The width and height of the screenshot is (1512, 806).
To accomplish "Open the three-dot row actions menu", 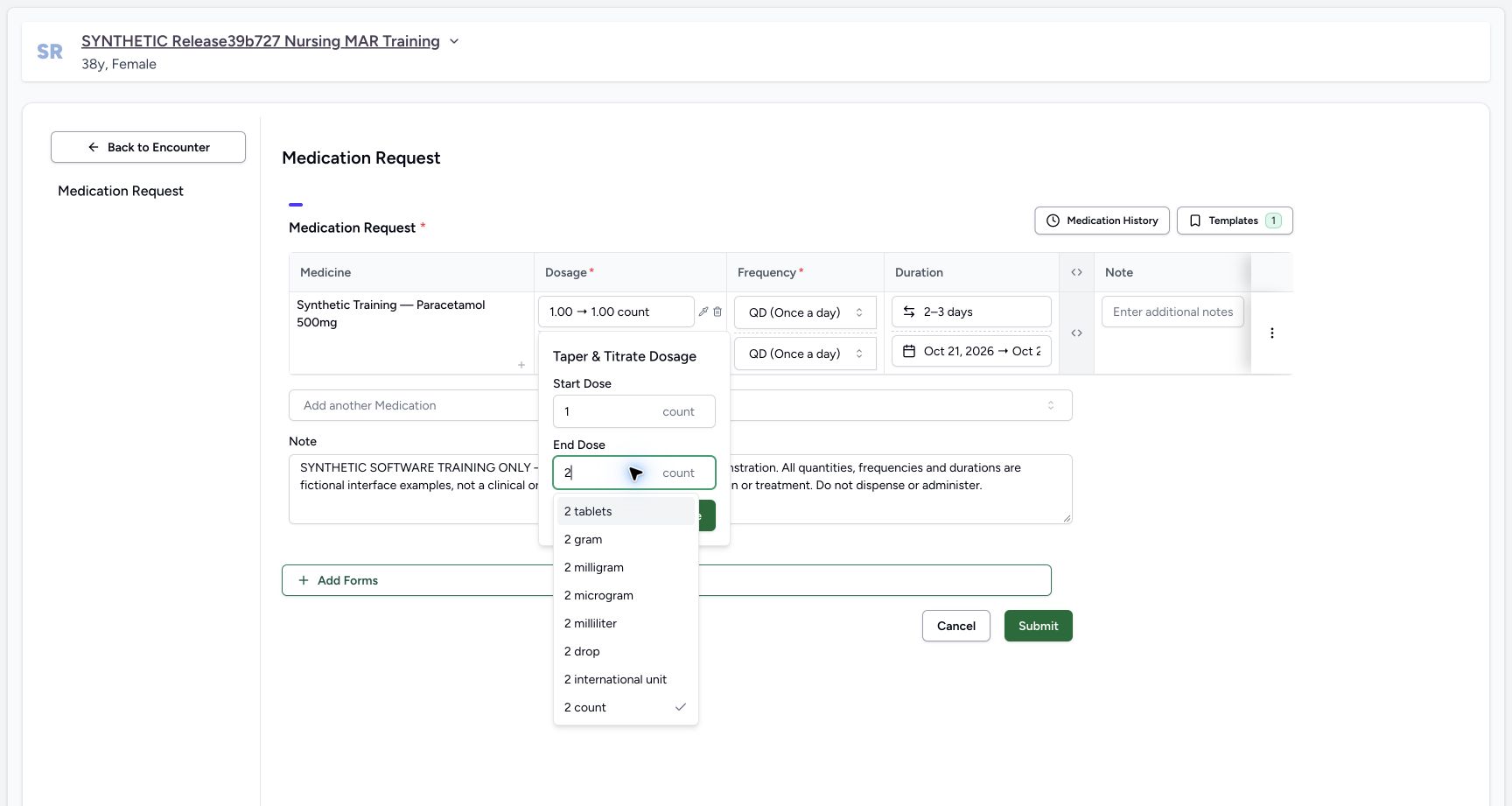I will (x=1272, y=333).
